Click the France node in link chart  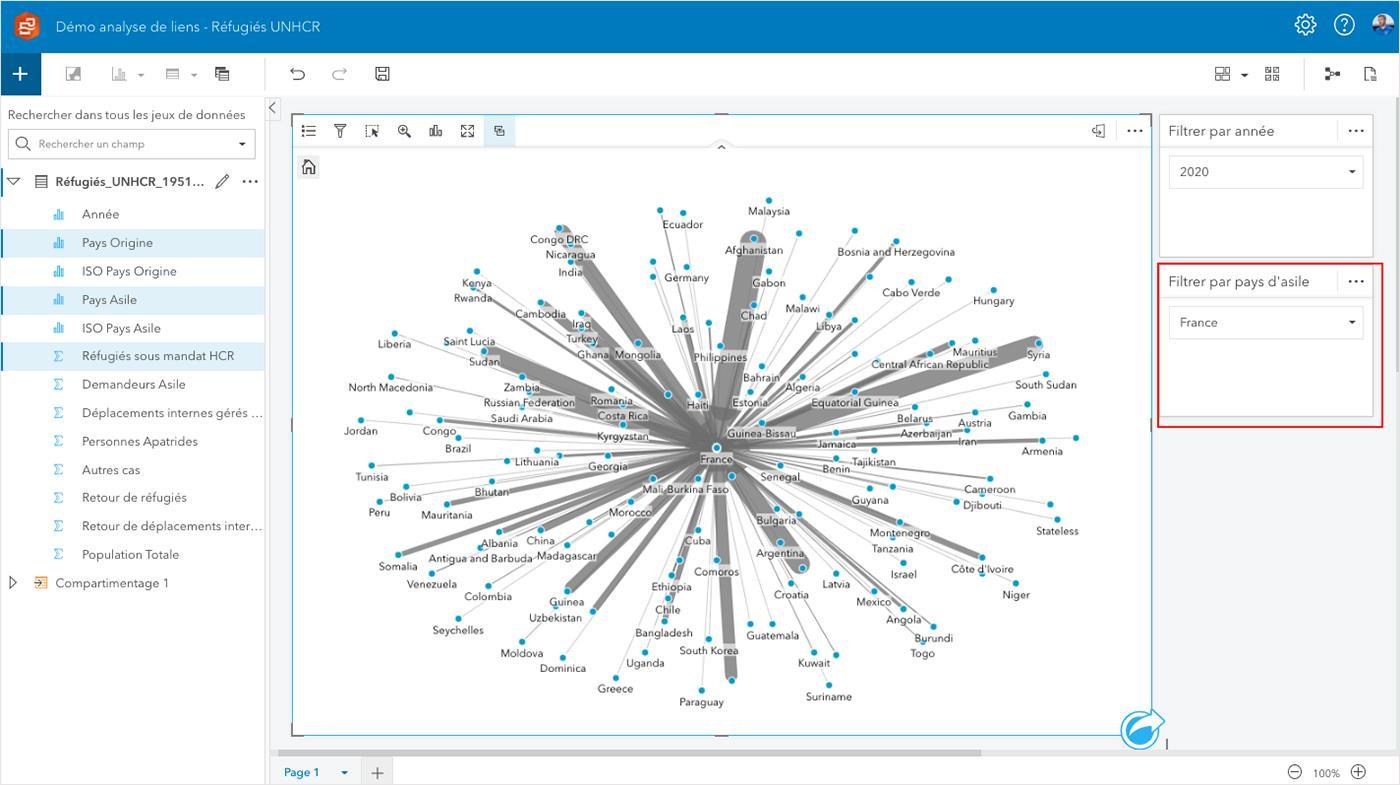[x=716, y=448]
